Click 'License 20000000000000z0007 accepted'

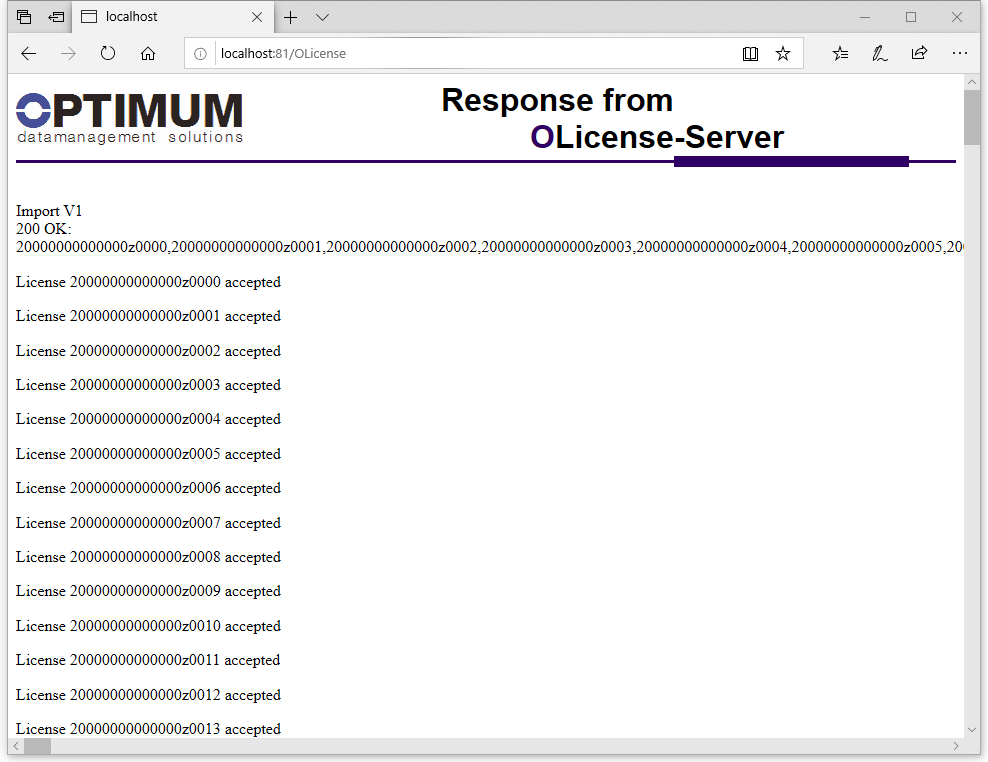148,522
